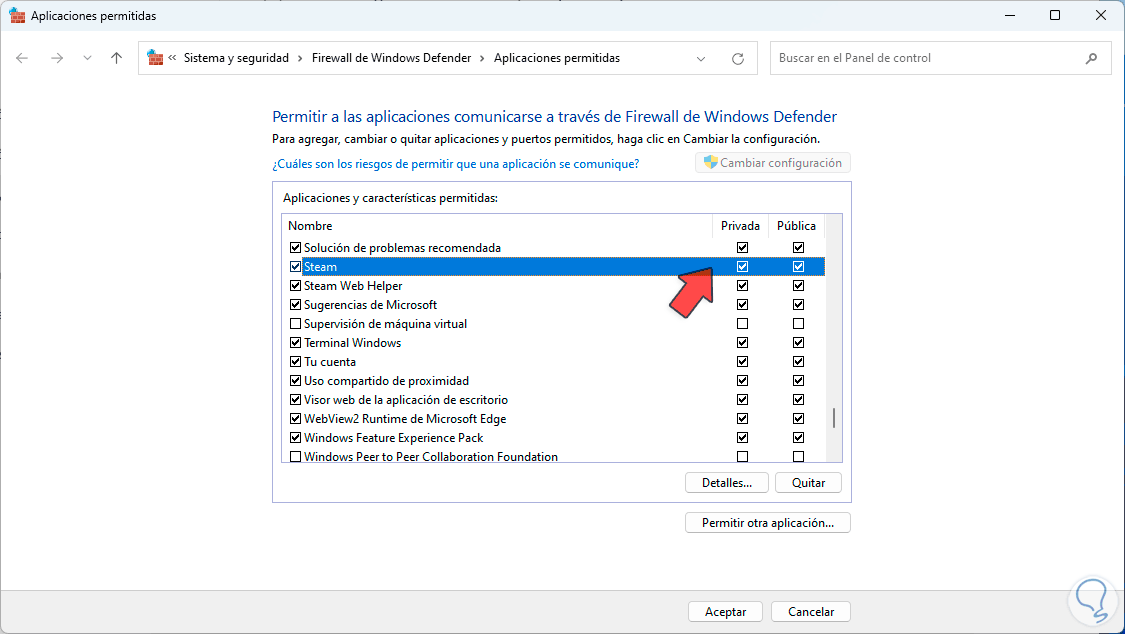Viewport: 1125px width, 634px height.
Task: Click the window title firewall icon
Action: click(x=17, y=15)
